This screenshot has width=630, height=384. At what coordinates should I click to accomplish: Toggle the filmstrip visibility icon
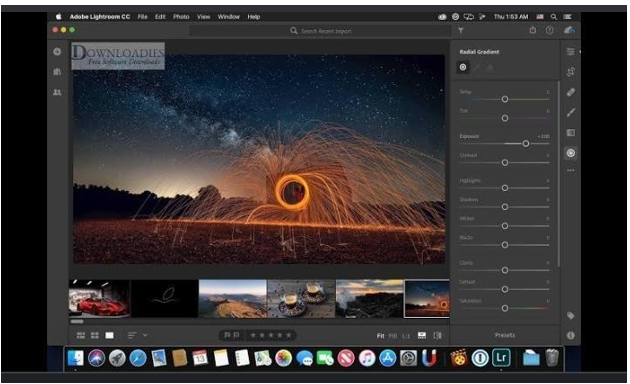[x=421, y=335]
